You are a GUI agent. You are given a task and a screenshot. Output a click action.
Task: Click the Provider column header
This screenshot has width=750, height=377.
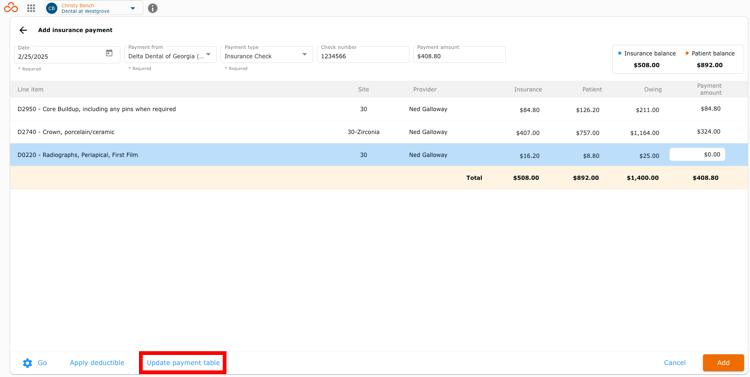click(x=425, y=89)
